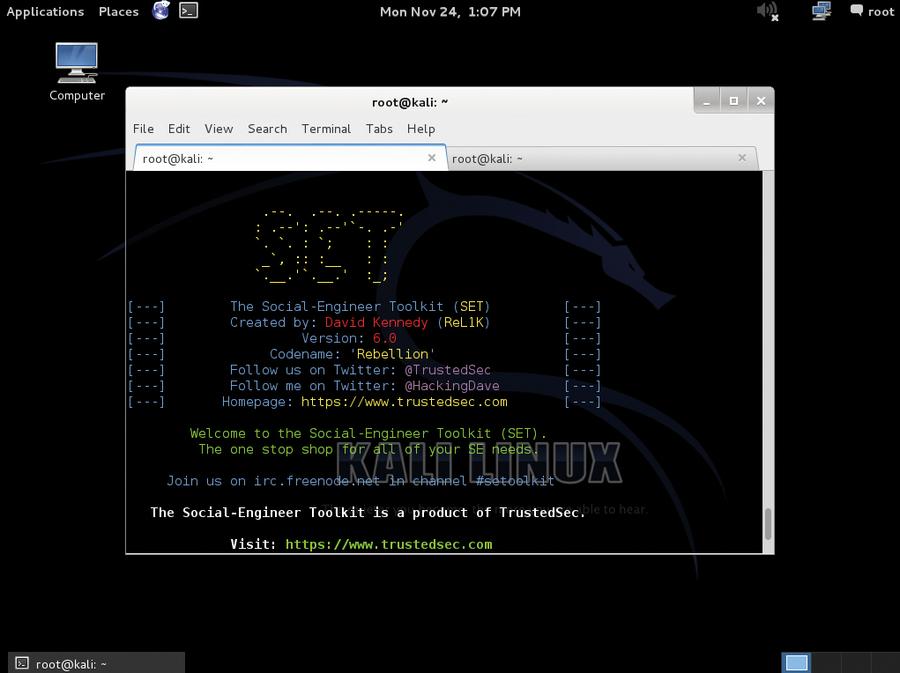Close the first root@kali tab
The height and width of the screenshot is (673, 900).
[432, 158]
